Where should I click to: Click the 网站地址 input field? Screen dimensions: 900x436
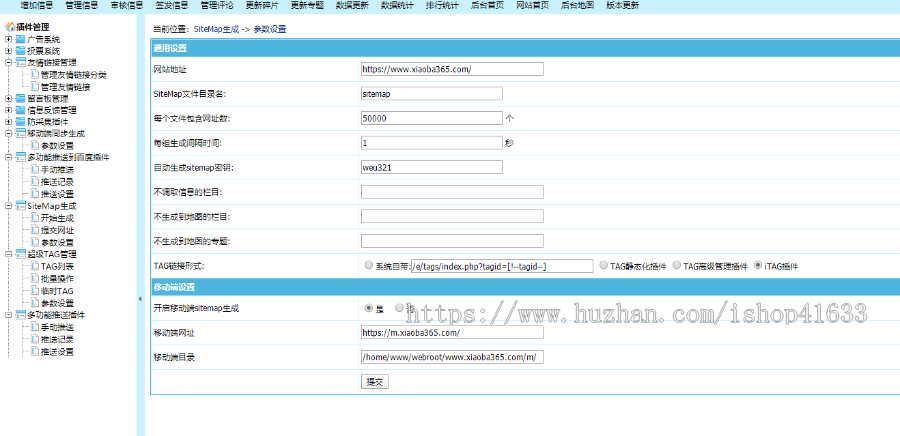452,69
